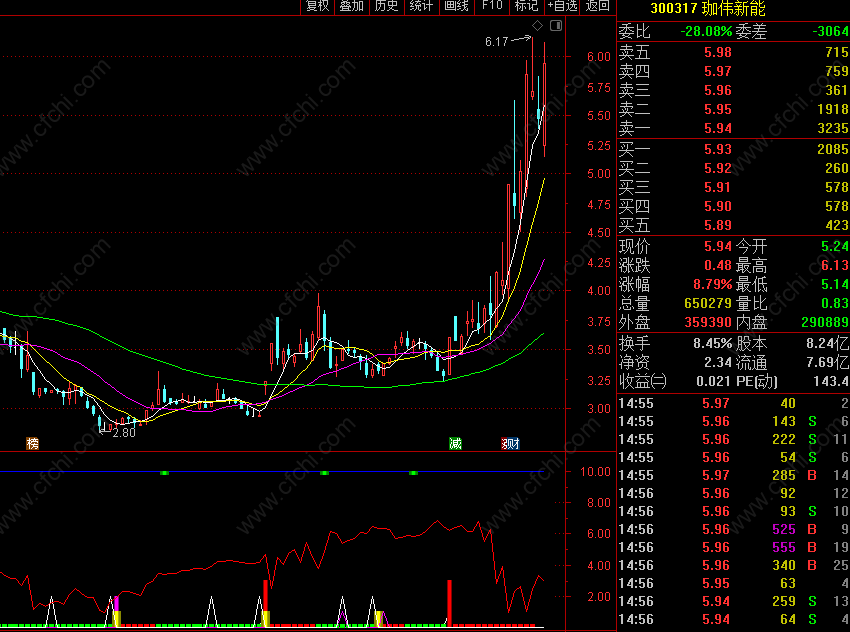Image resolution: width=850 pixels, height=632 pixels.
Task: Add stock with +自选 button
Action: (x=563, y=6)
